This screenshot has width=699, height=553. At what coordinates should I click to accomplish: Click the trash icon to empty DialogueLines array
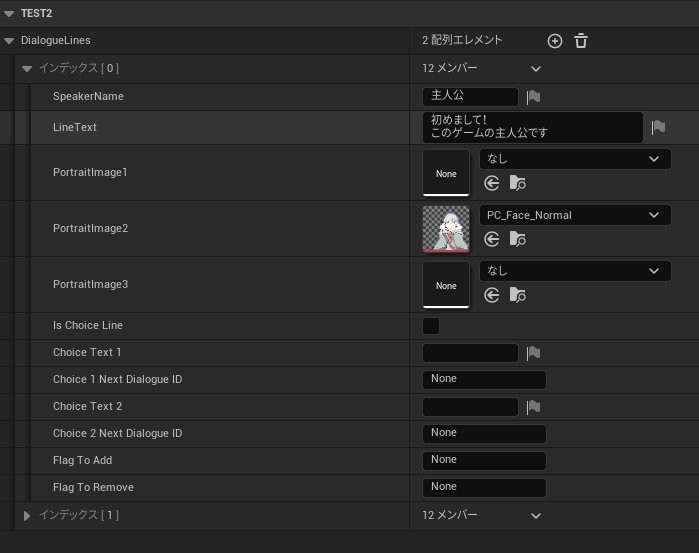click(581, 41)
